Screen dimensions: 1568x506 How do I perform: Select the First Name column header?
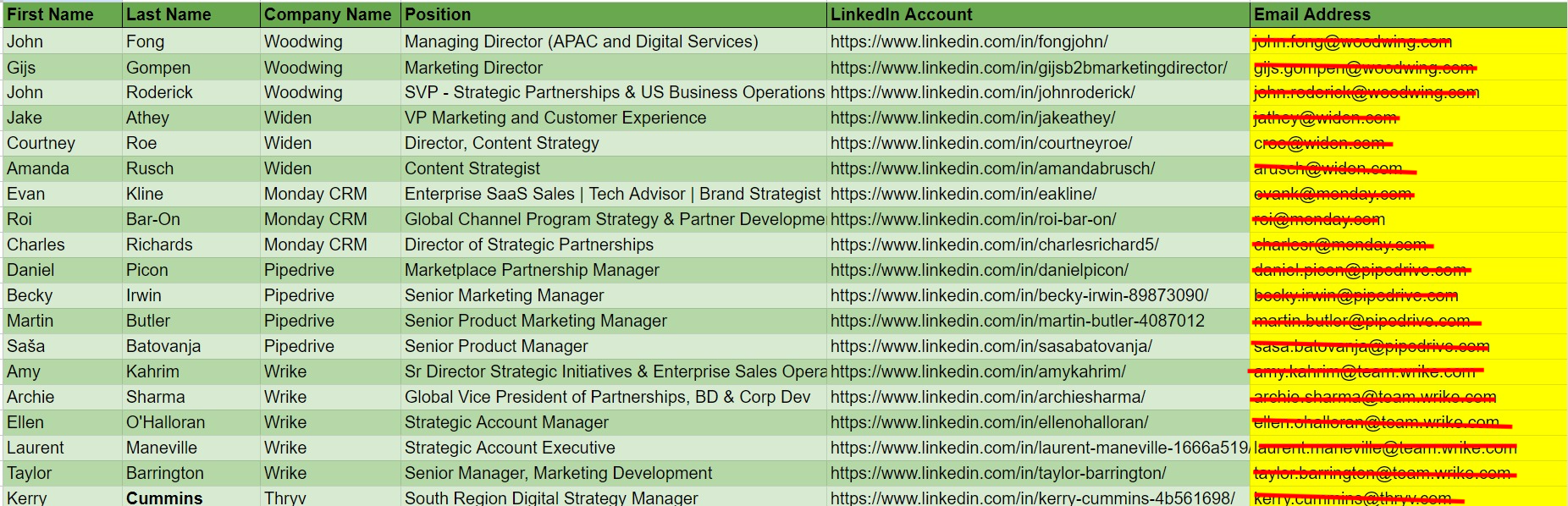coord(50,14)
